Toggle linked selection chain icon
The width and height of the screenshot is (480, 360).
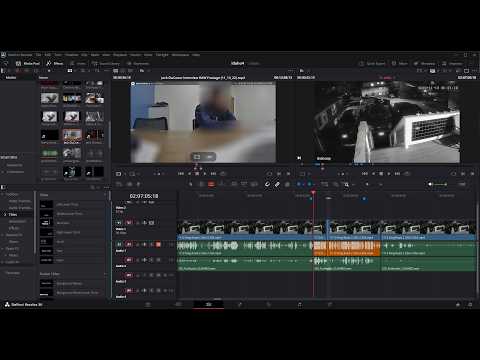pos(277,184)
